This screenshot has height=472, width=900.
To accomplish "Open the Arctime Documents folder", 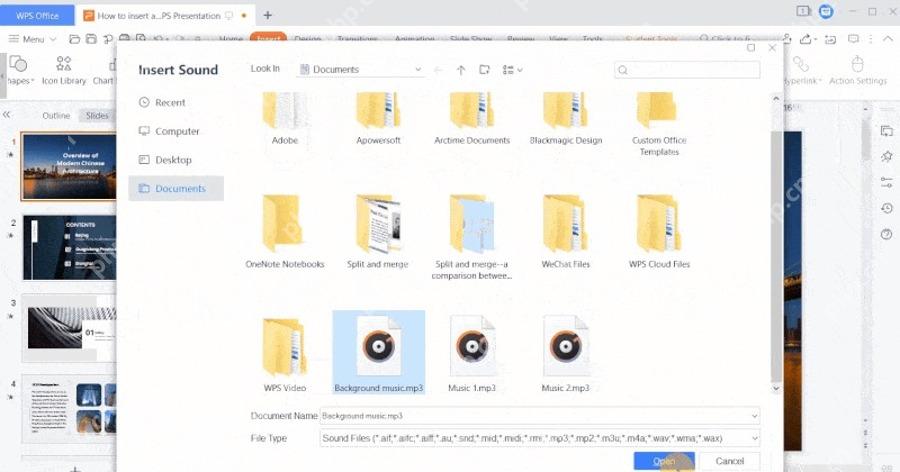I will (472, 118).
